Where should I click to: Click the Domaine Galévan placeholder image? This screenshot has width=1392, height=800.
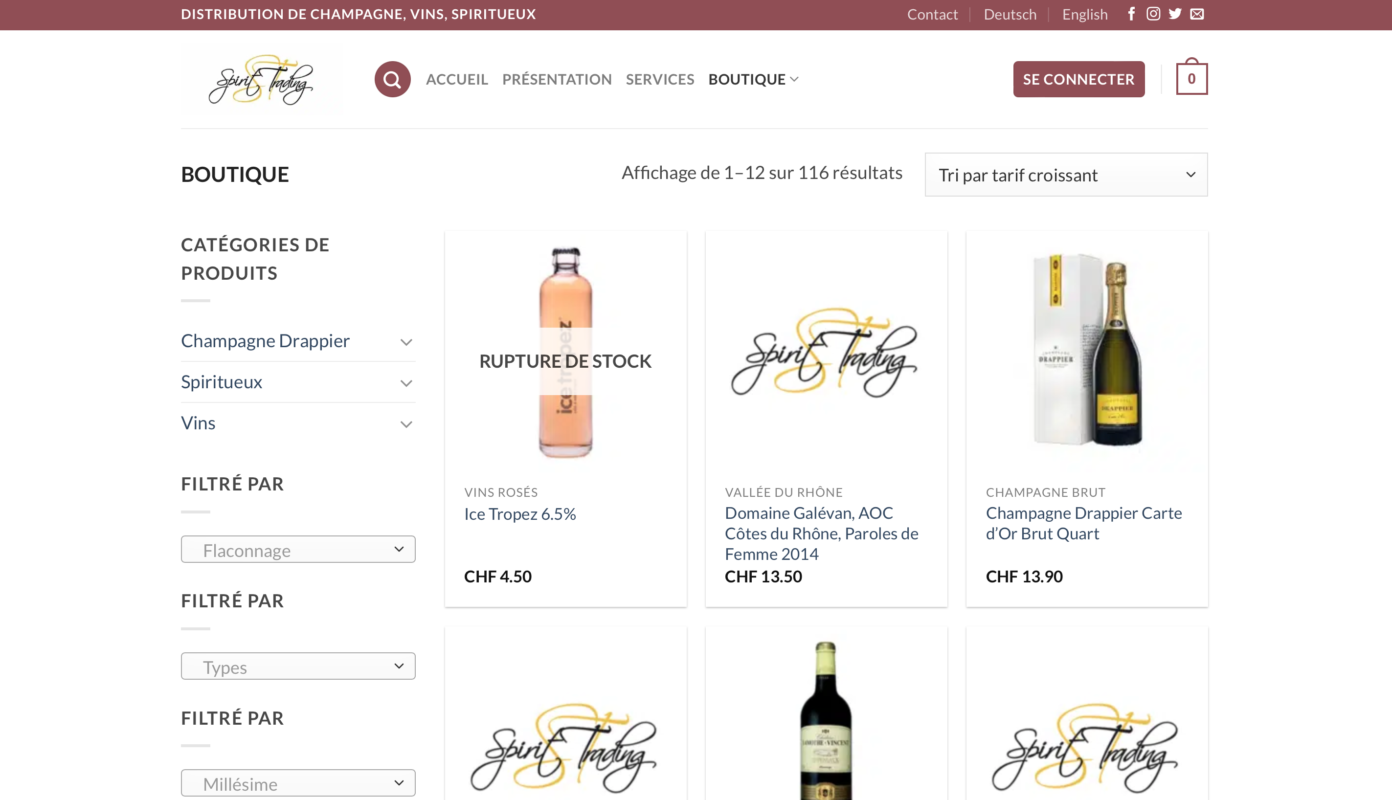826,352
